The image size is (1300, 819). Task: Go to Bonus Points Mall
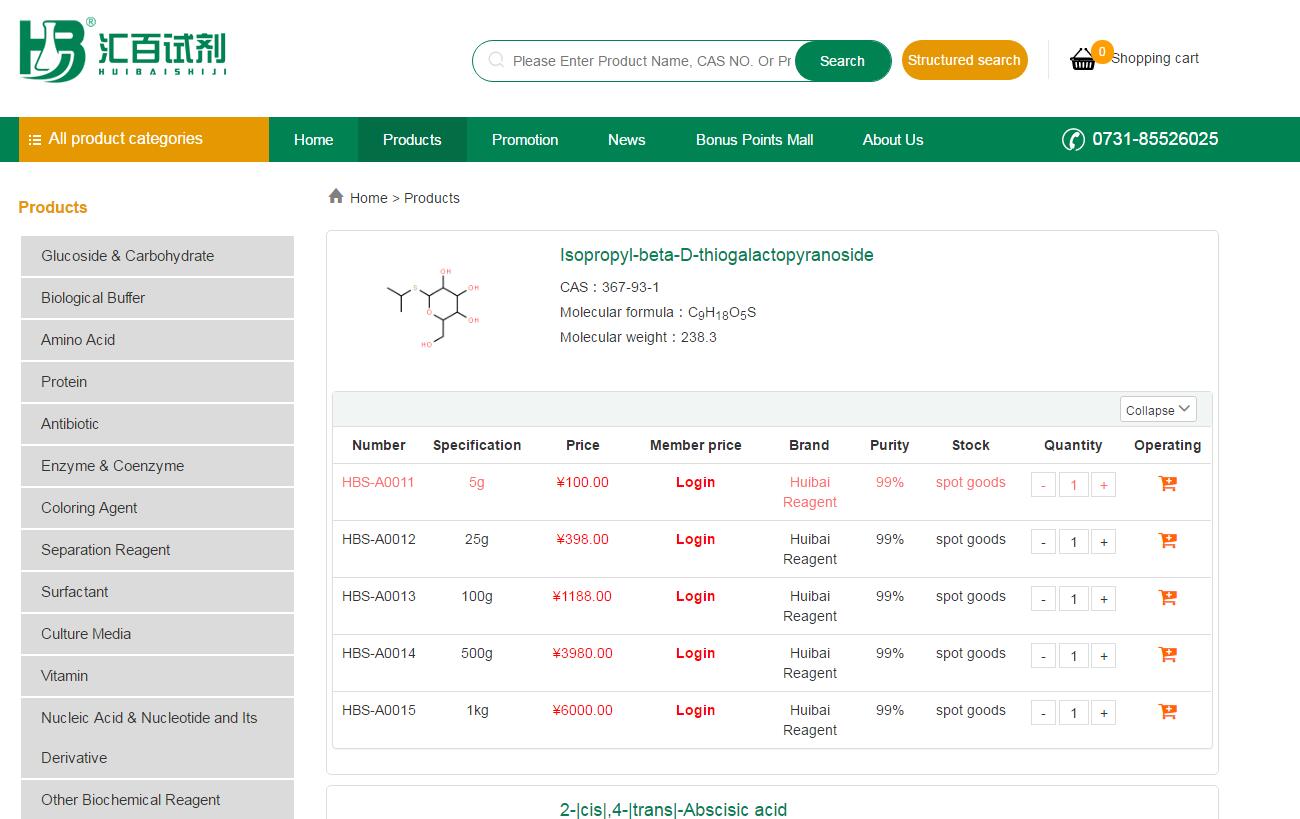point(754,140)
